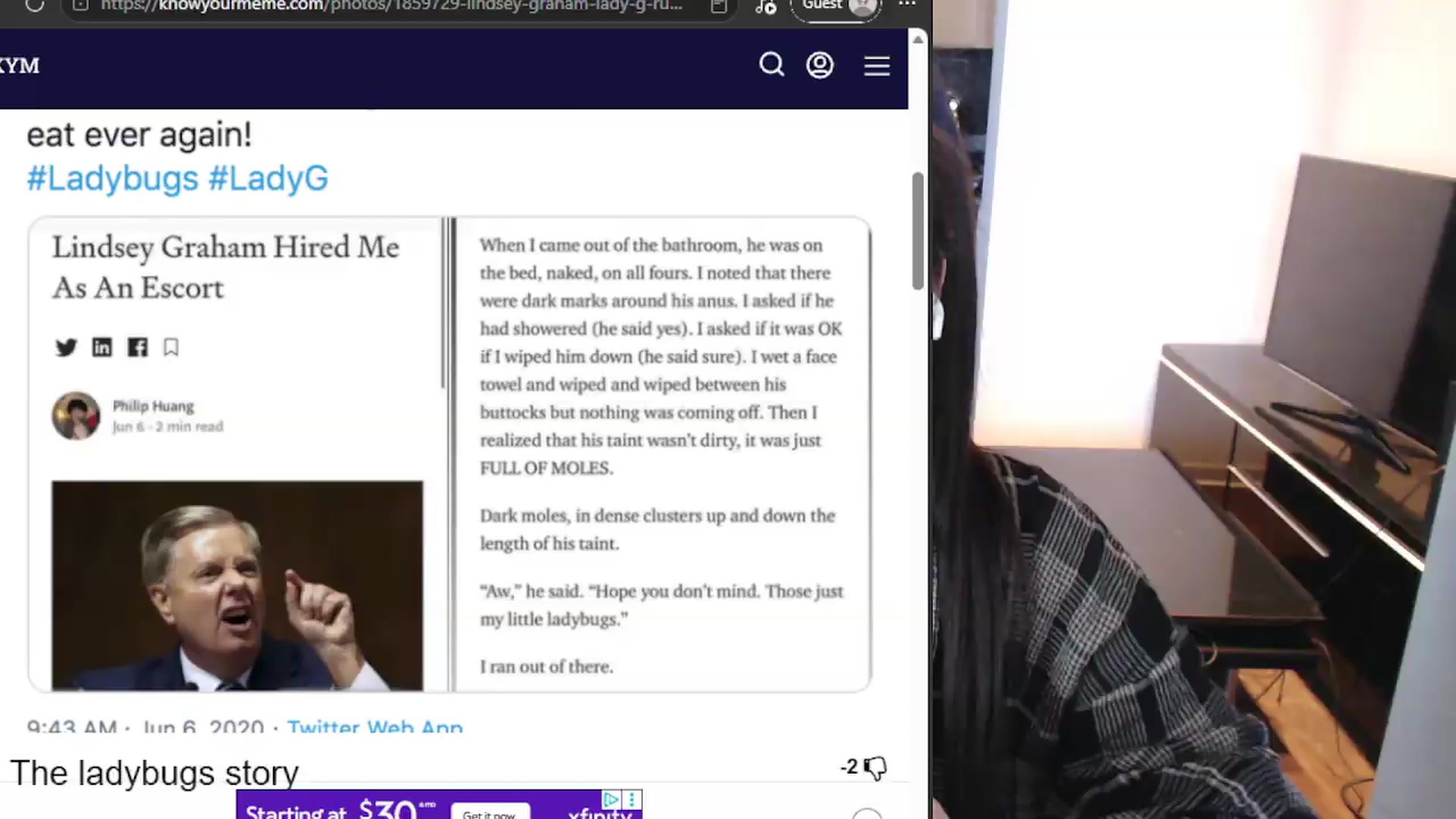
Task: Click the thumbs-down downvote icon
Action: (875, 768)
